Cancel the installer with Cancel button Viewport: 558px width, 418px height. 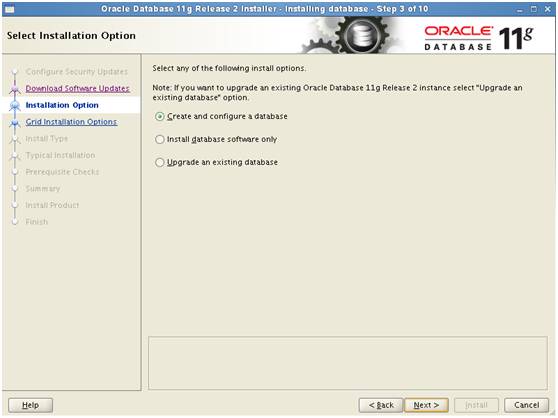[526, 405]
